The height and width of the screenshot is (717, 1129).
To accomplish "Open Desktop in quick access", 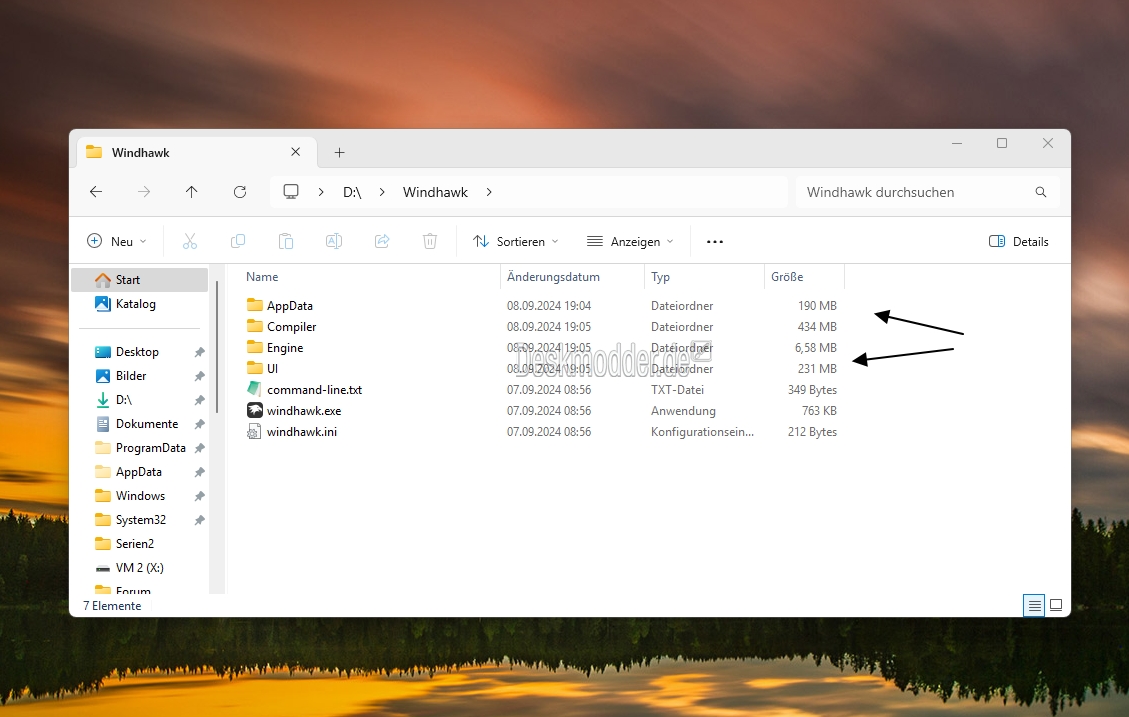I will [137, 352].
